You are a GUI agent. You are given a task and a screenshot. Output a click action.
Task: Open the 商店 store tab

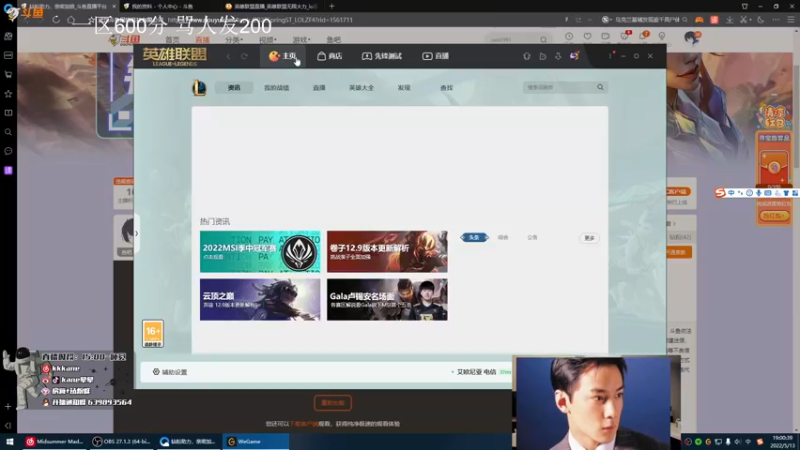329,56
